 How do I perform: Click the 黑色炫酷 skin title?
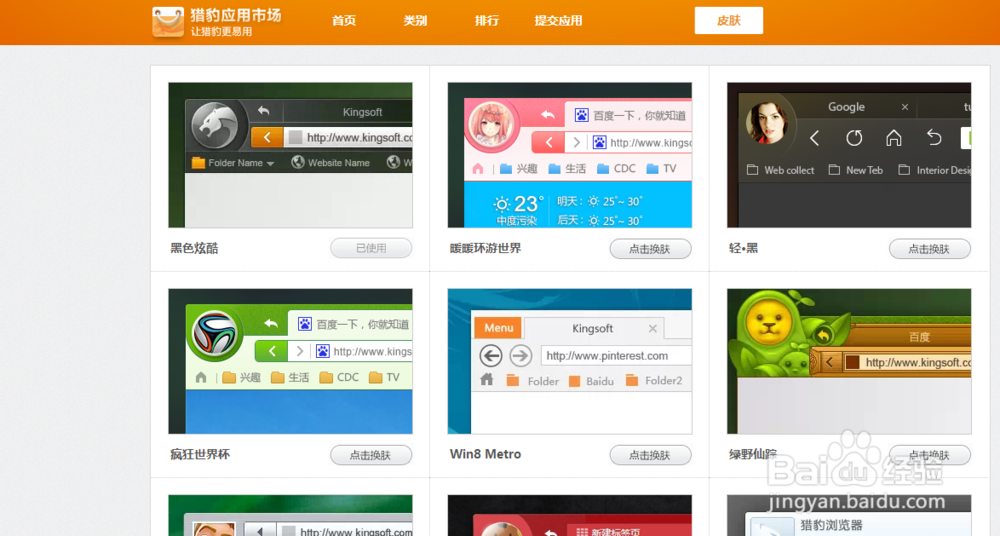pos(194,248)
